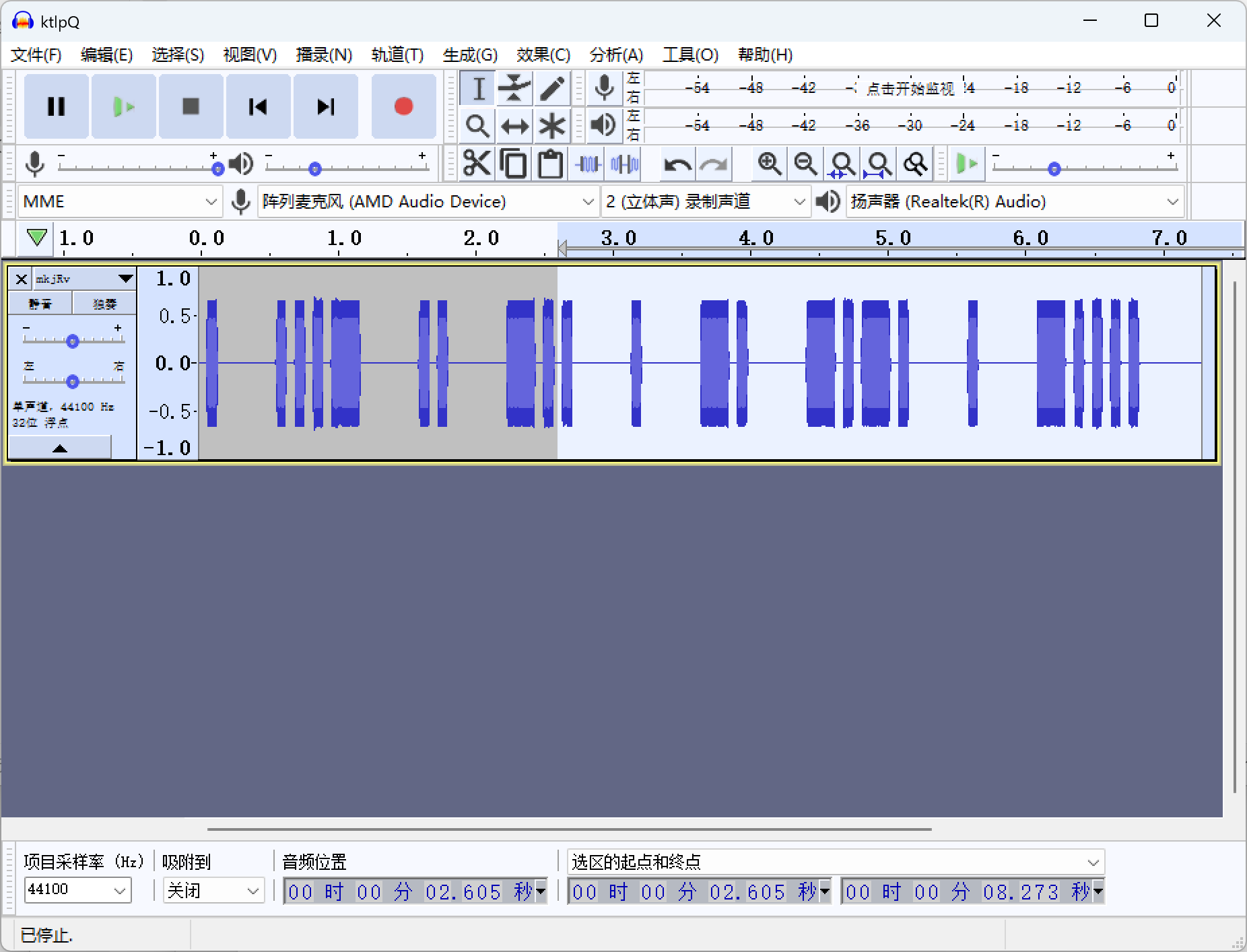Skip to the project end

point(326,106)
